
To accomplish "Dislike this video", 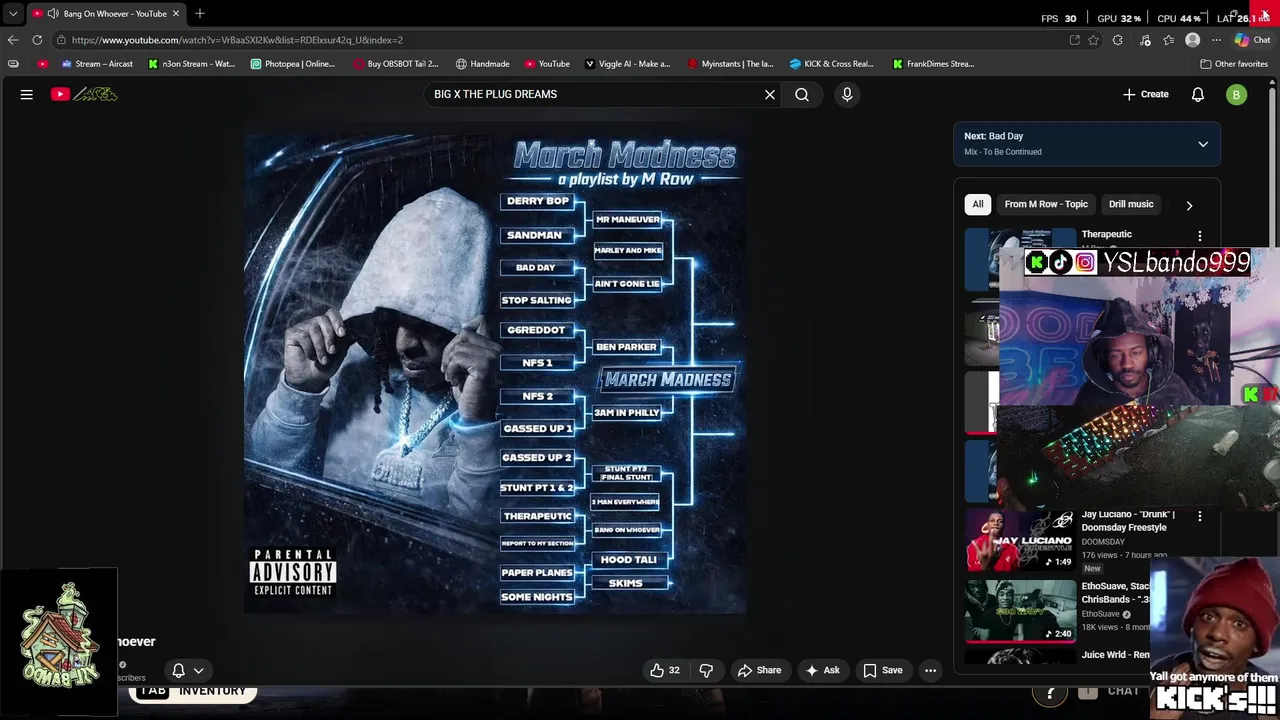I will click(x=706, y=670).
